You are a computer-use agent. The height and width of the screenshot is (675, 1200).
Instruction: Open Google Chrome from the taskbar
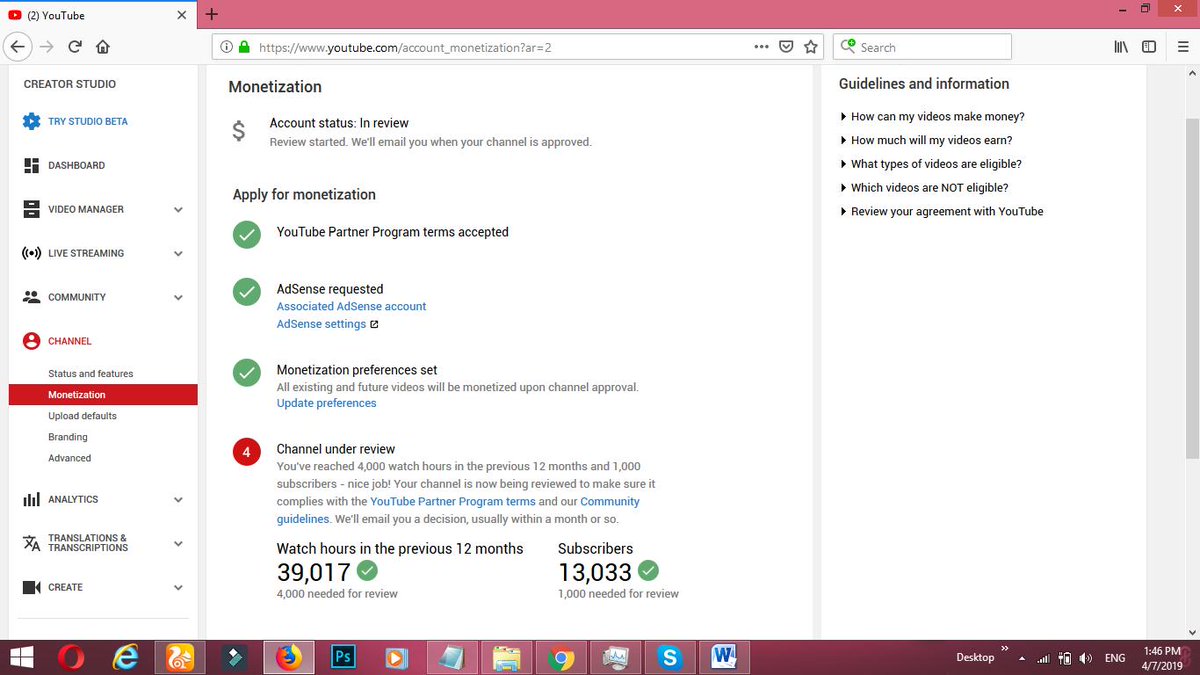coord(561,657)
